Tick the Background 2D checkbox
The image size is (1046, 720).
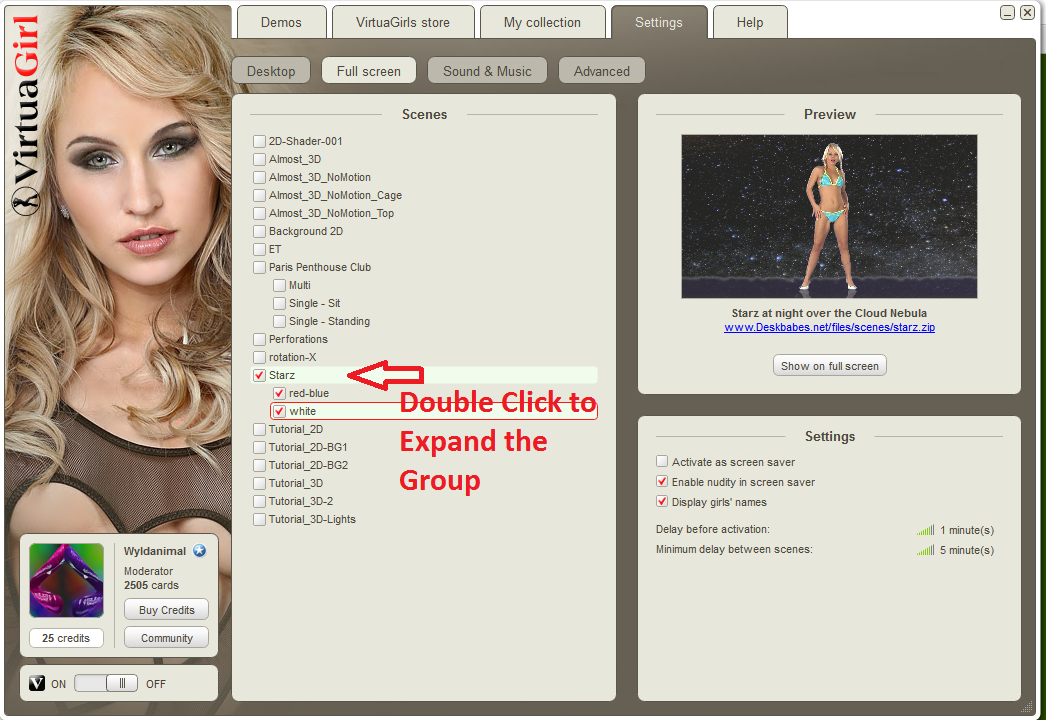(x=259, y=232)
